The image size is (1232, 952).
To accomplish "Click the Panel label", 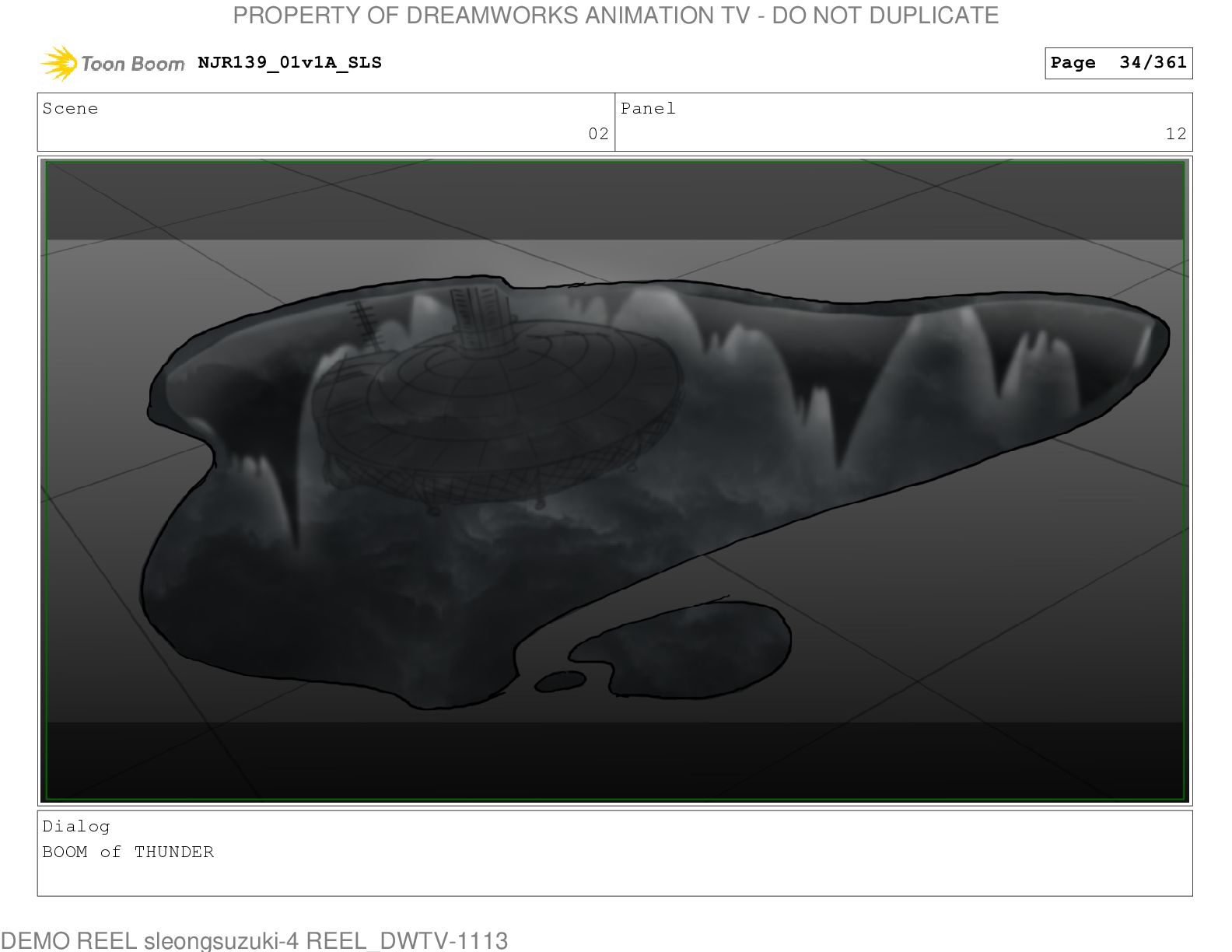I will tap(648, 109).
